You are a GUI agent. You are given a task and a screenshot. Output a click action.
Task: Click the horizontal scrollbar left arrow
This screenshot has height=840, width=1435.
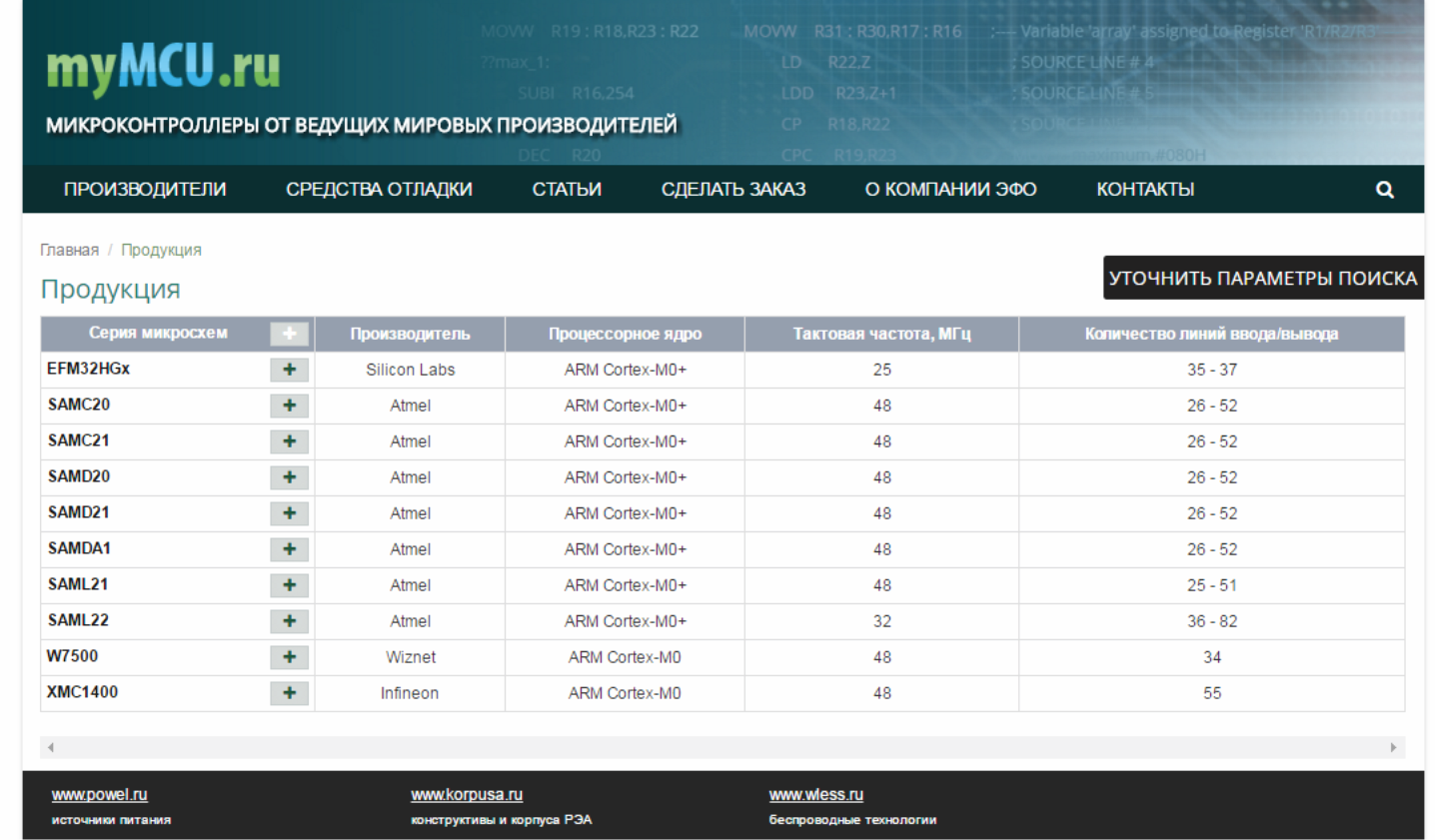(x=50, y=747)
